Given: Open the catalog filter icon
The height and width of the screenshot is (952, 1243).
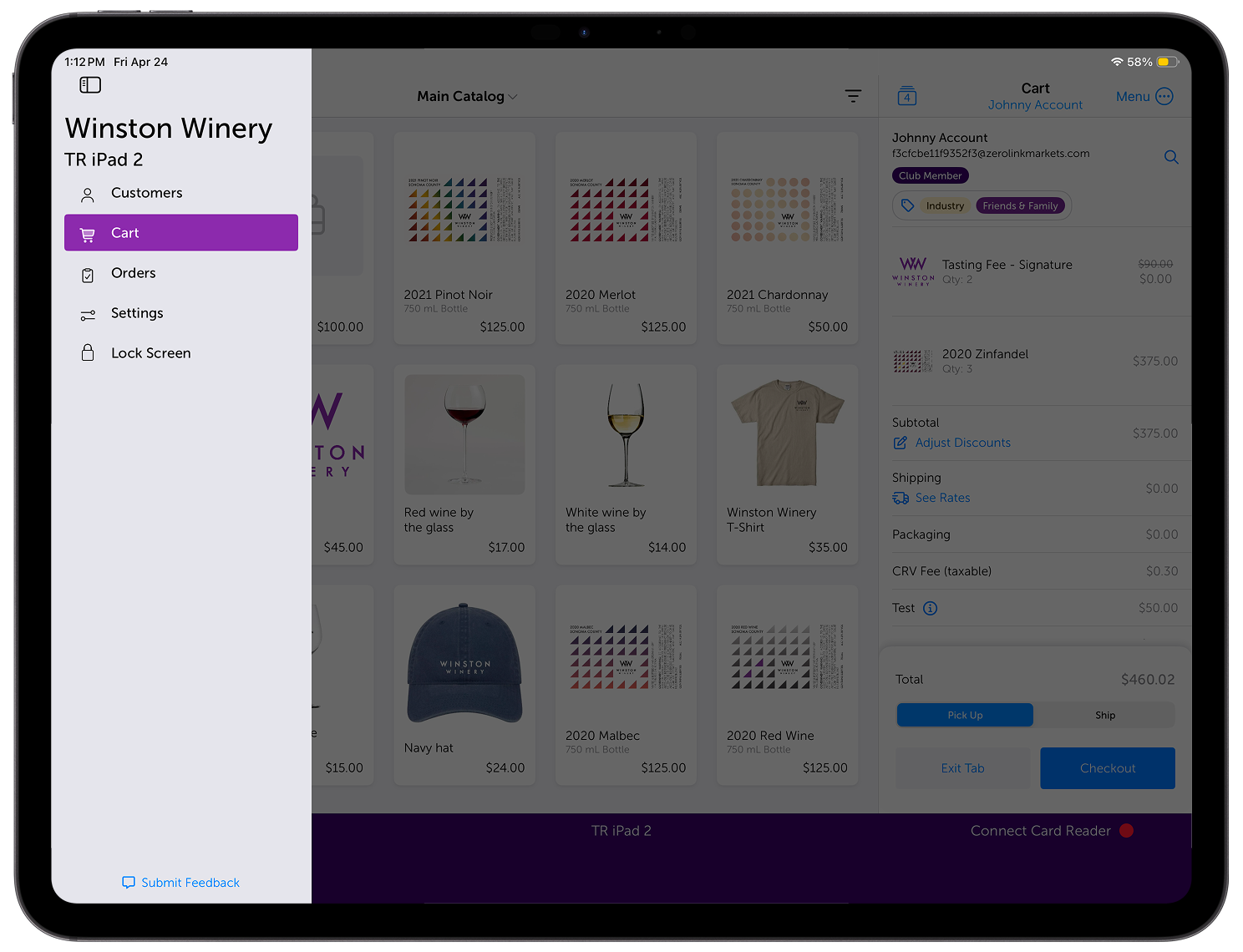Looking at the screenshot, I should click(x=853, y=96).
